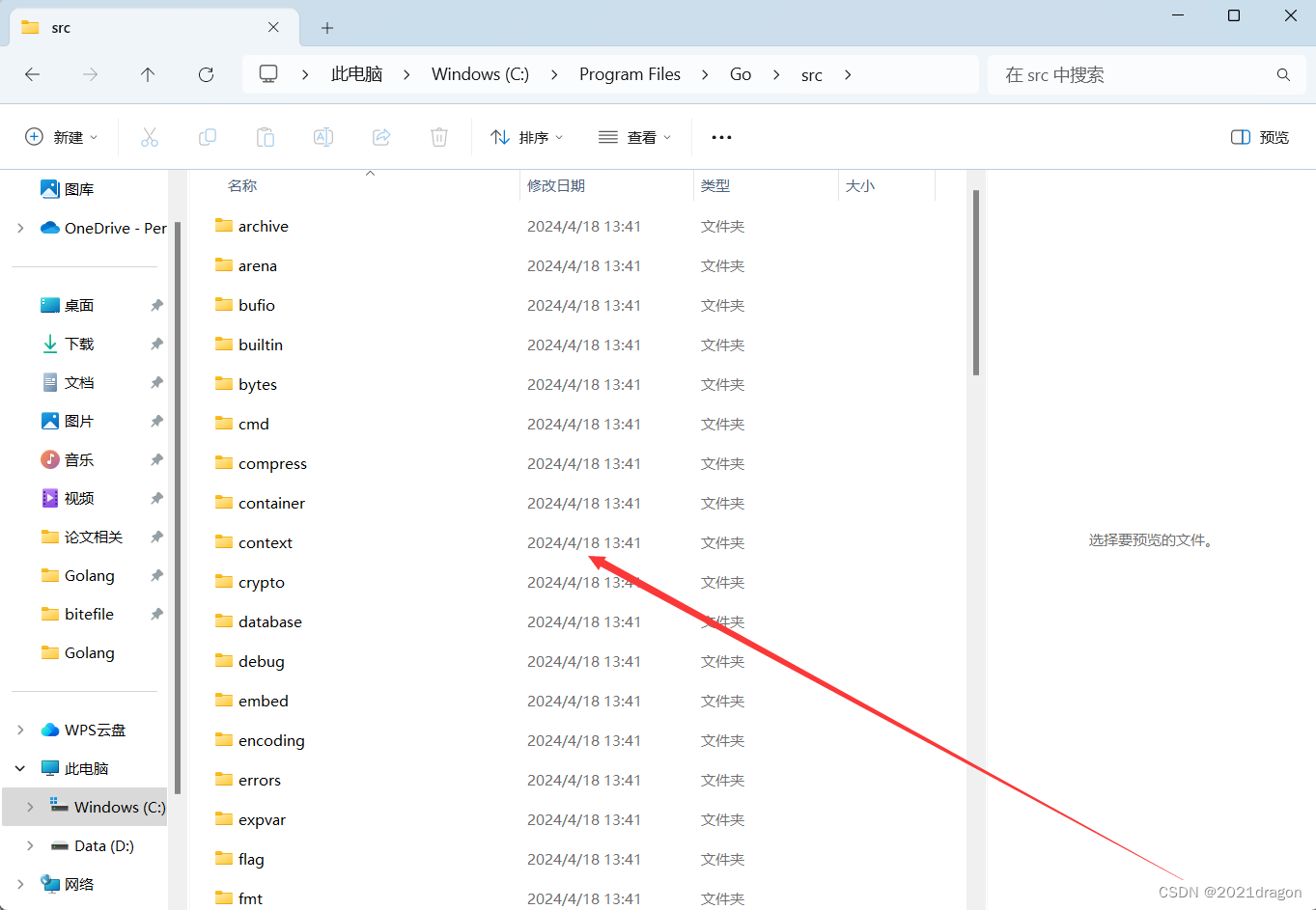This screenshot has height=910, width=1316.
Task: Click the Paste clipboard icon
Action: coord(266,137)
